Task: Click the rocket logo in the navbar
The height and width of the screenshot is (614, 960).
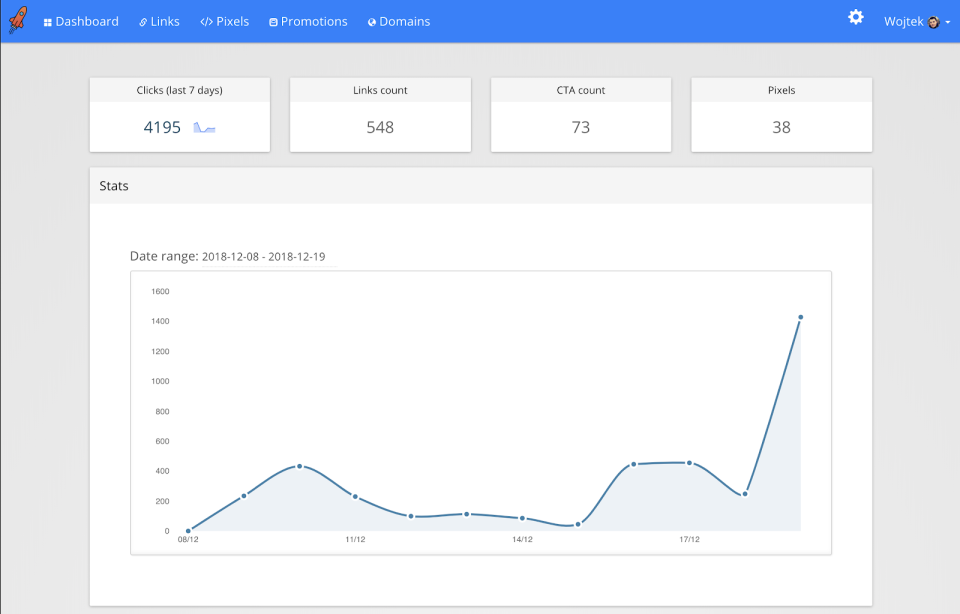Action: (x=17, y=20)
